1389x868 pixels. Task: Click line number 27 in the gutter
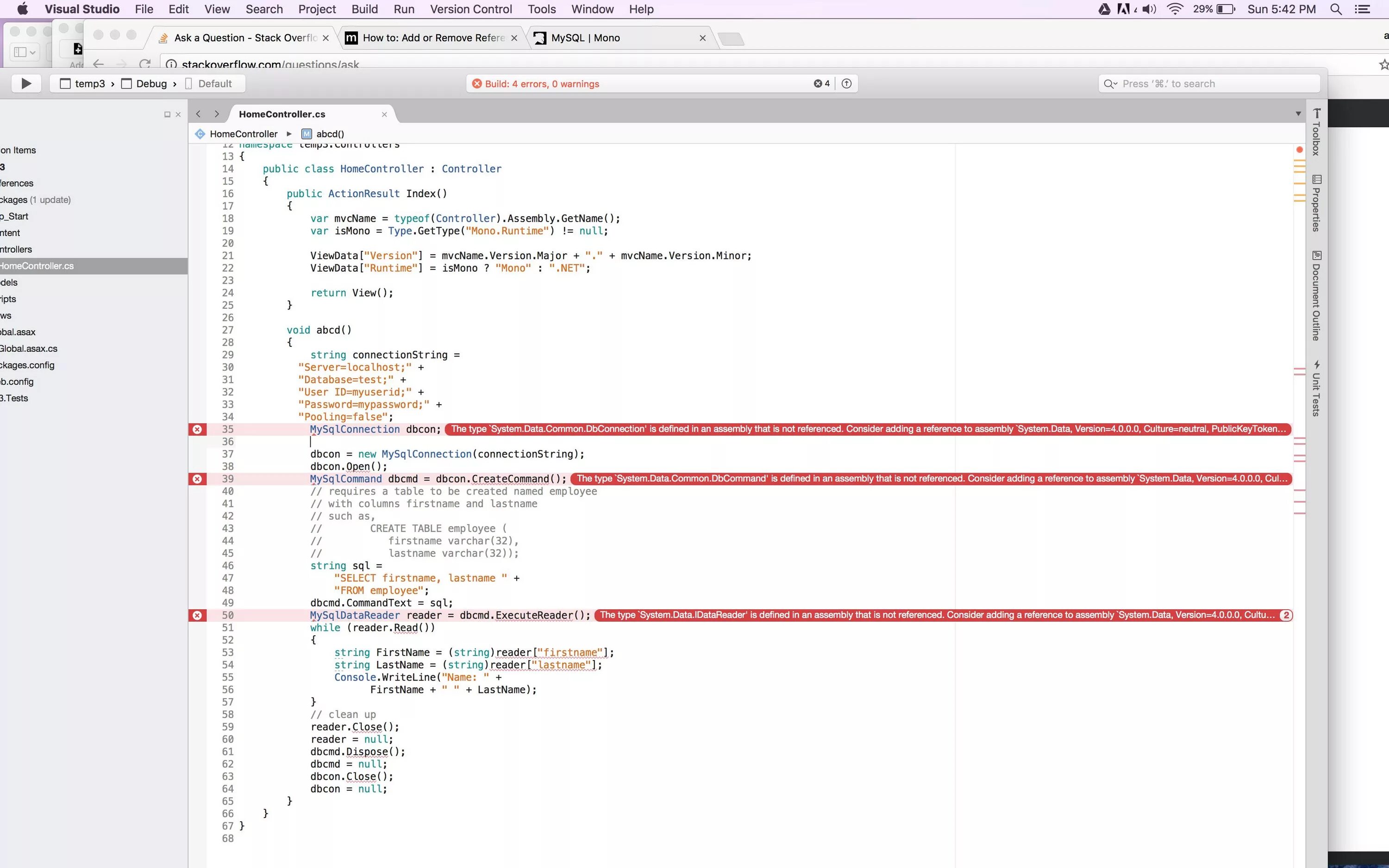point(228,330)
